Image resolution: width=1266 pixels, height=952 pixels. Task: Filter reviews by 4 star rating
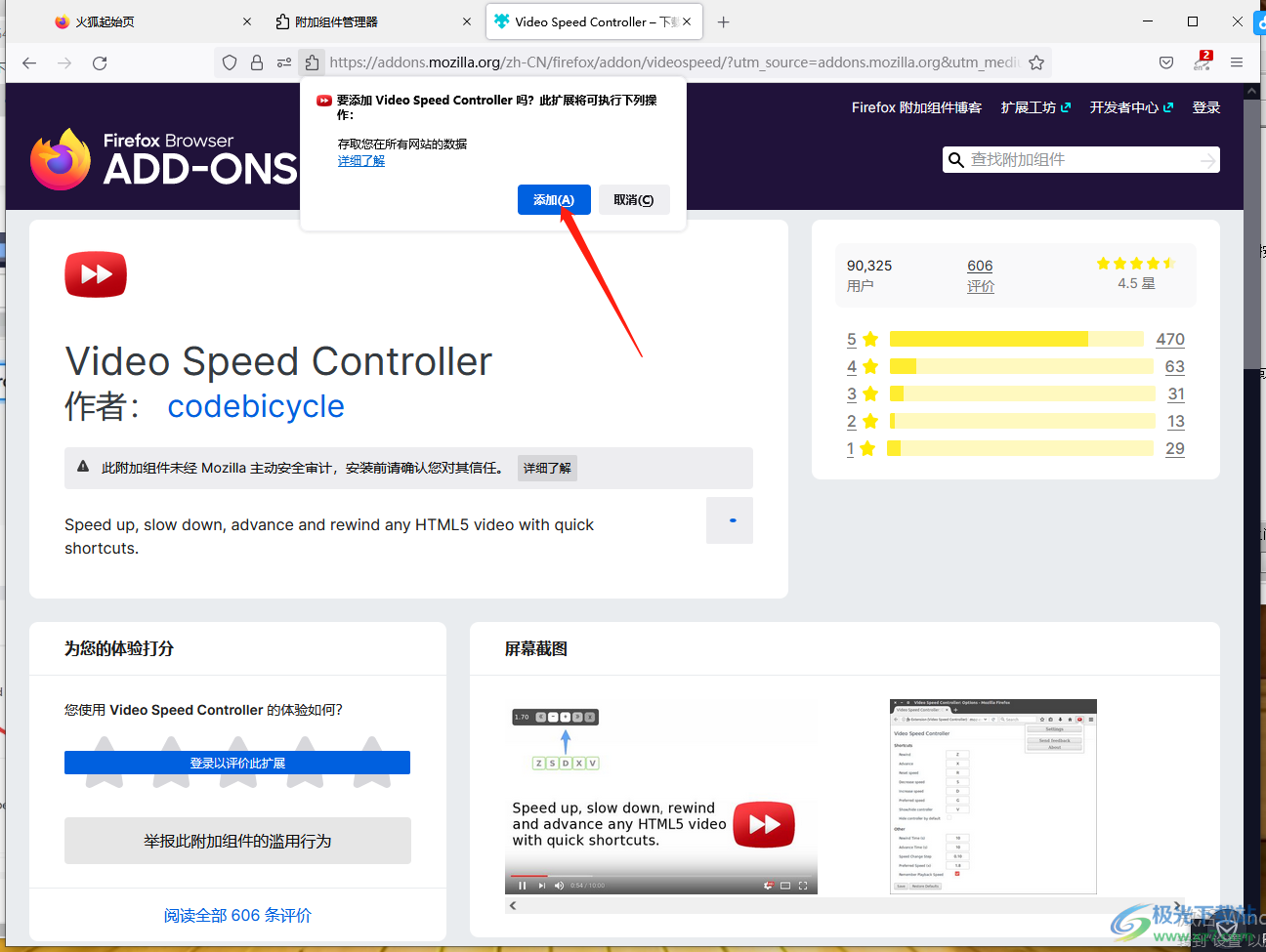[x=863, y=366]
